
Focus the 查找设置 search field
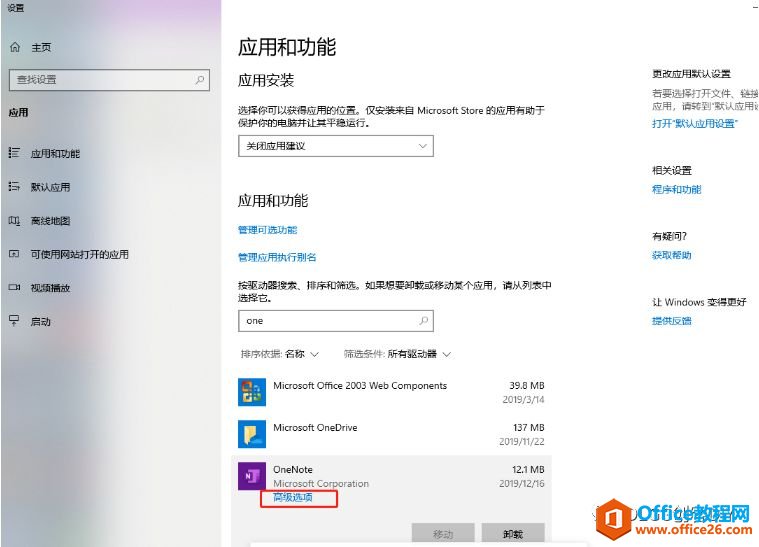click(x=109, y=80)
